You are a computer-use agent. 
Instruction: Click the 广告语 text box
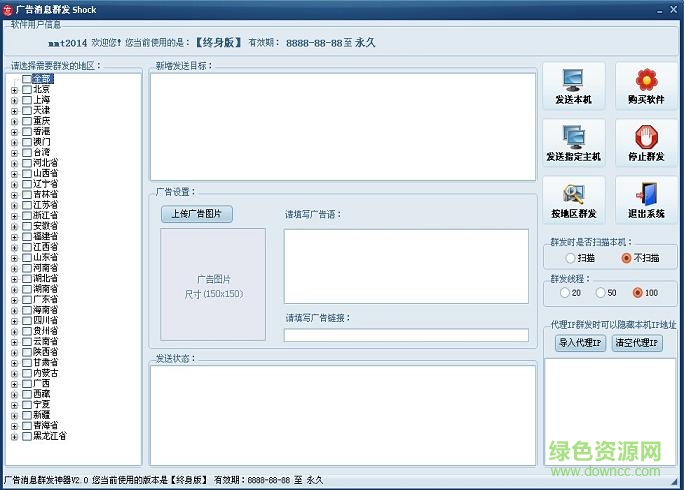click(406, 266)
